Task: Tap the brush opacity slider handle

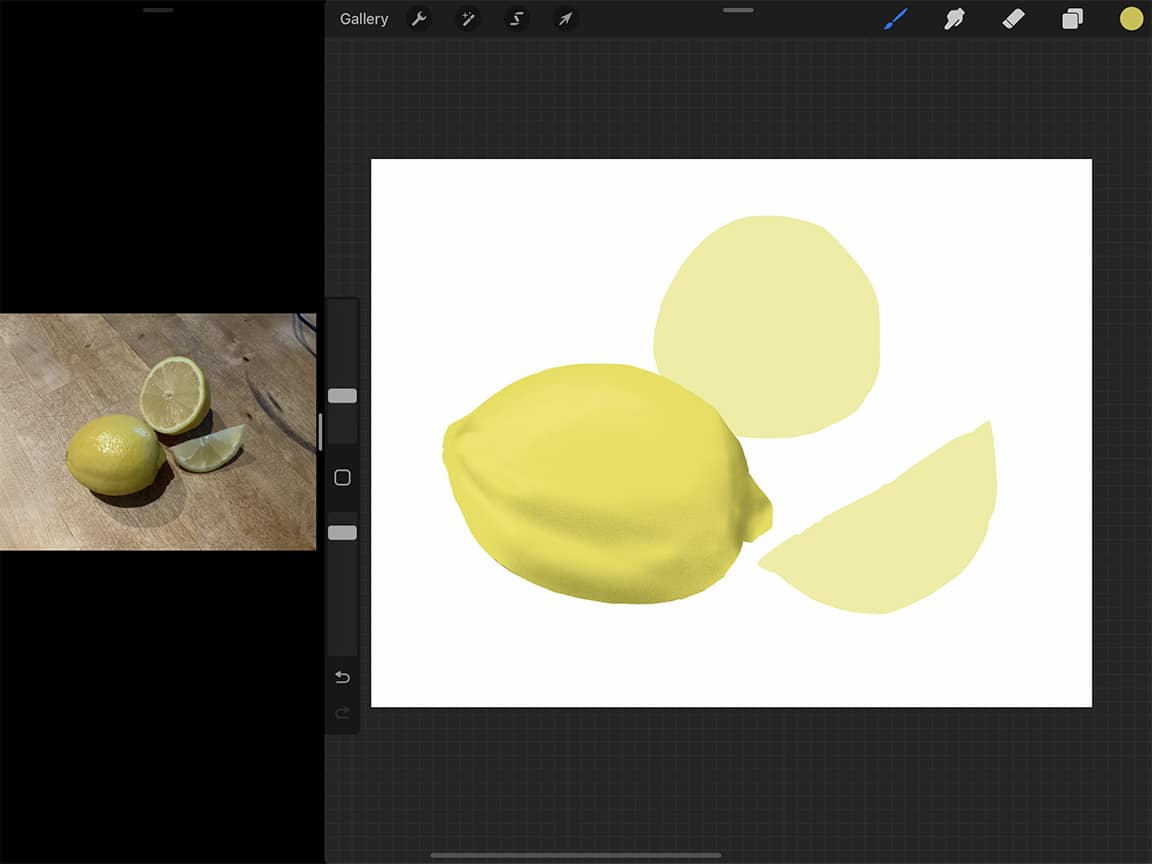Action: click(x=342, y=532)
